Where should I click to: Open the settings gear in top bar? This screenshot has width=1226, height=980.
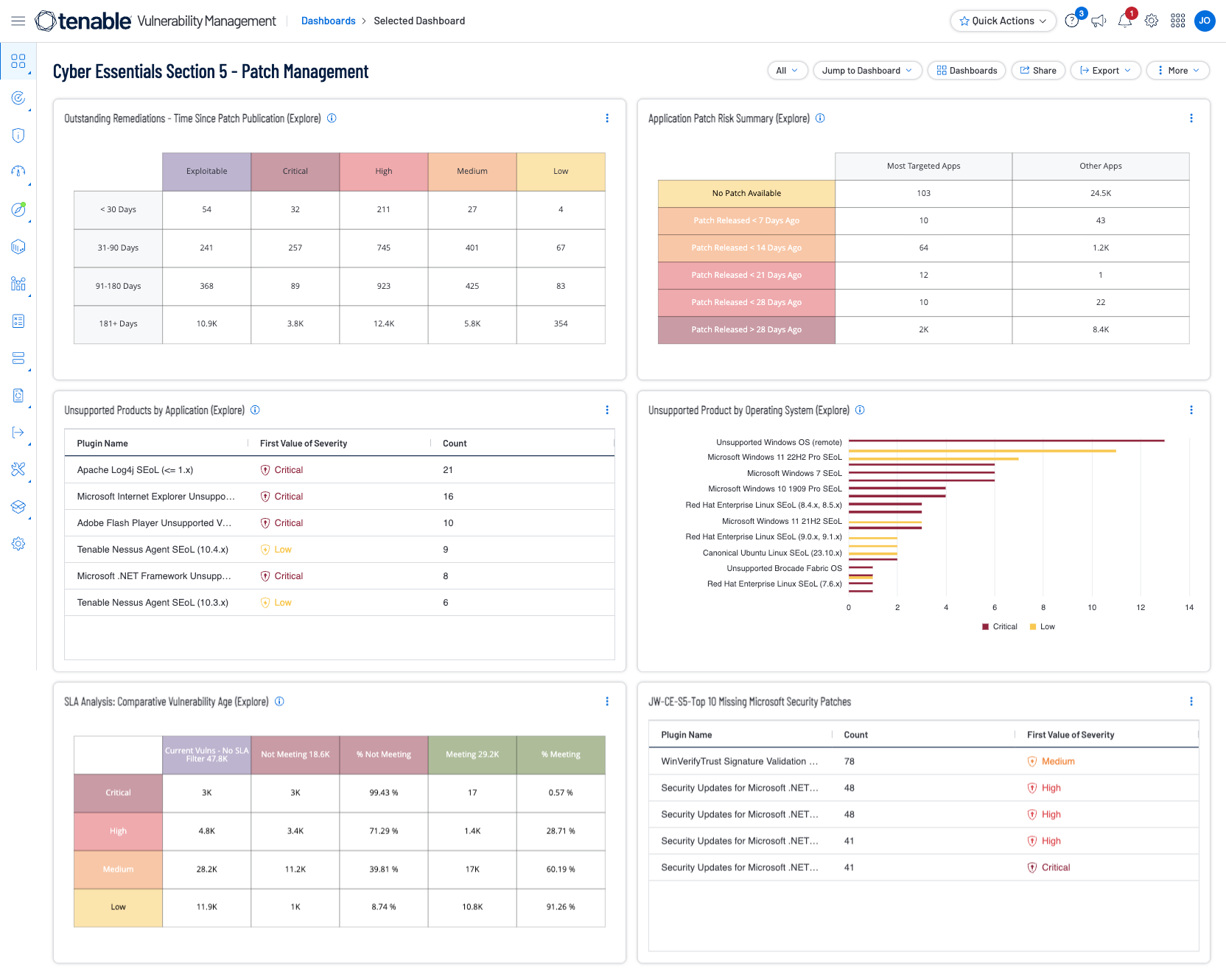(1152, 21)
